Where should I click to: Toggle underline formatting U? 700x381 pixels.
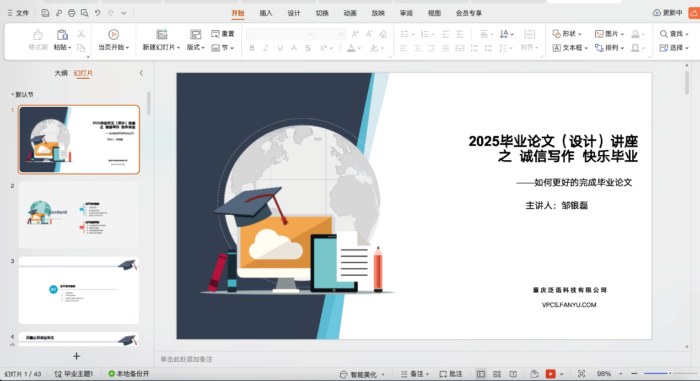280,48
